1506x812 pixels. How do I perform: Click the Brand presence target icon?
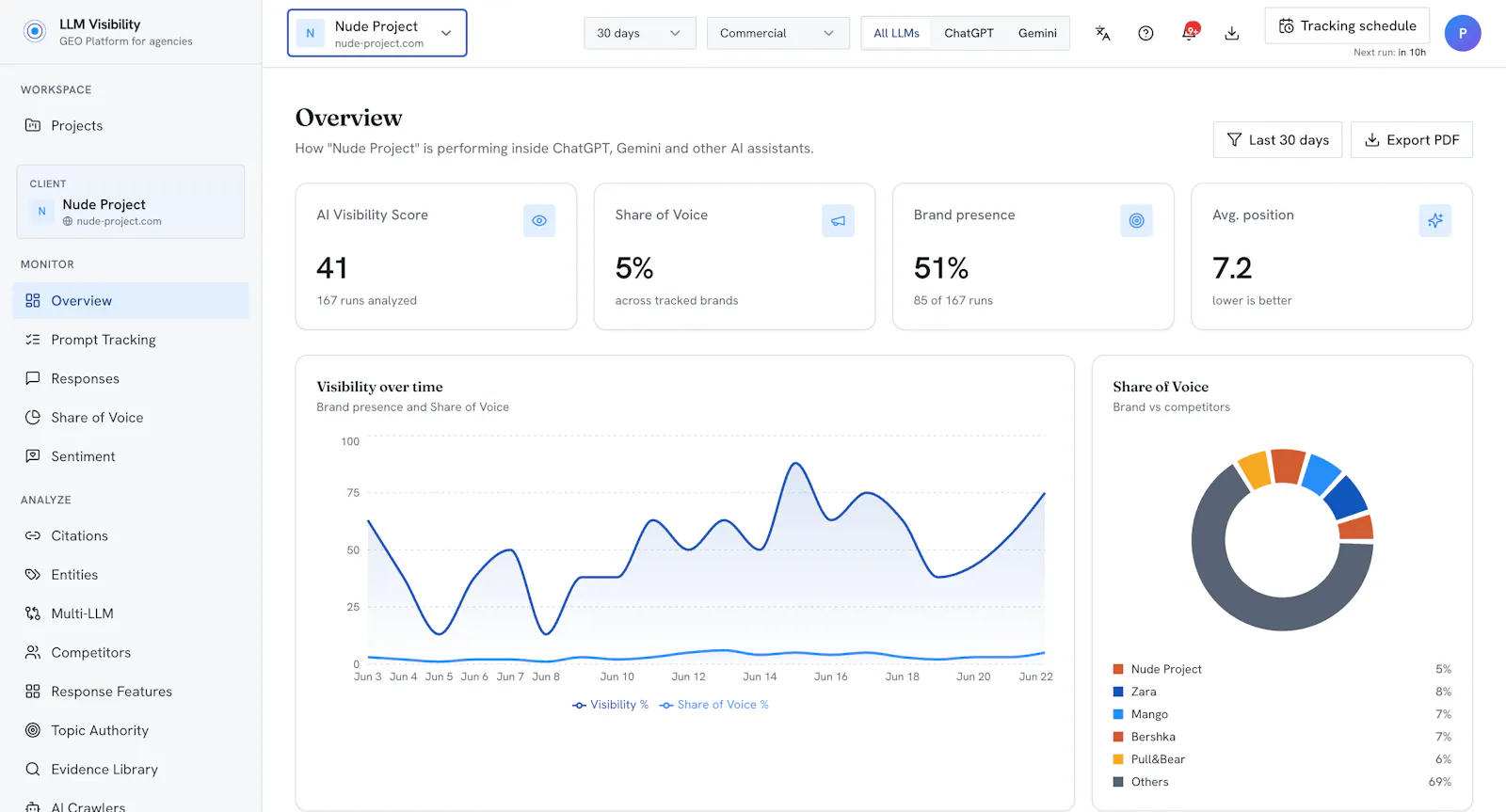pyautogui.click(x=1136, y=220)
